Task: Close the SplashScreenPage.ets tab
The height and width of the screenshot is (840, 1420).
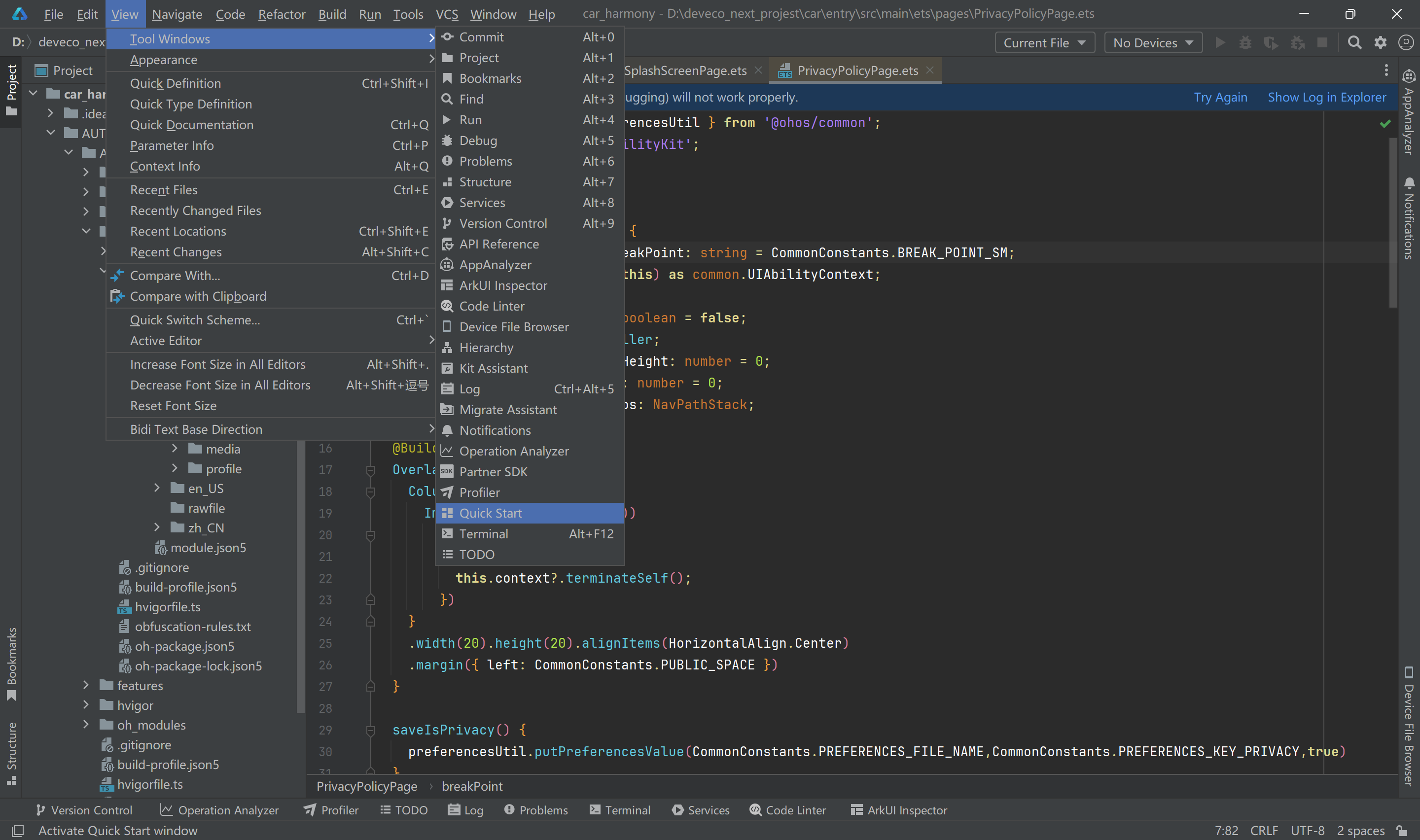Action: [758, 70]
